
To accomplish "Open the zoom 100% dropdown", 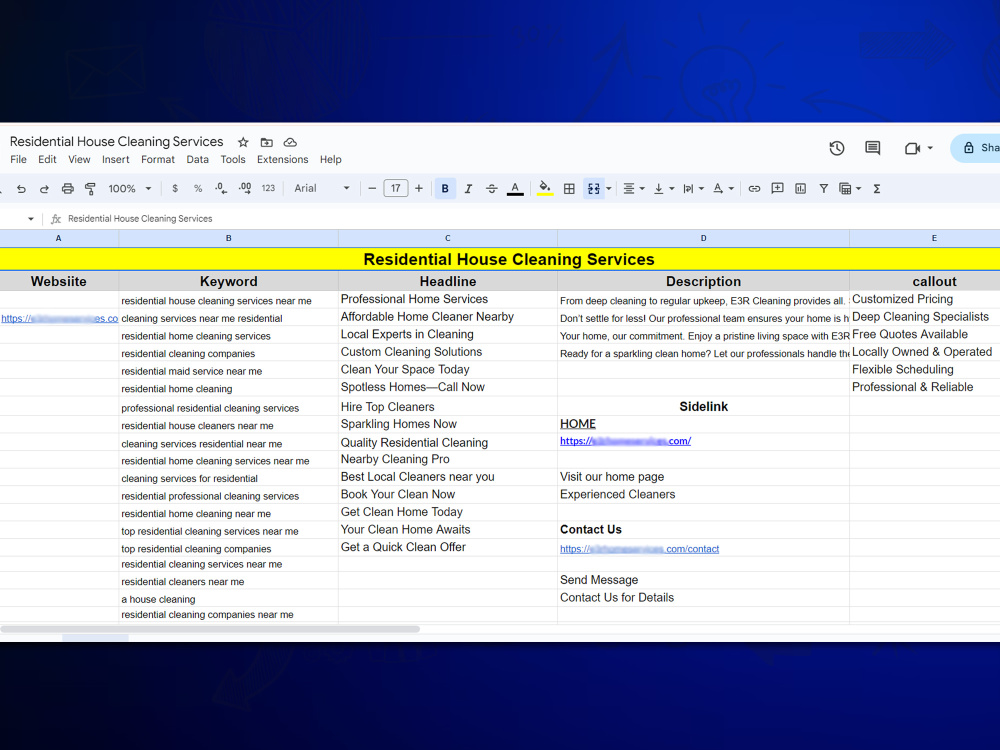I will [x=129, y=189].
